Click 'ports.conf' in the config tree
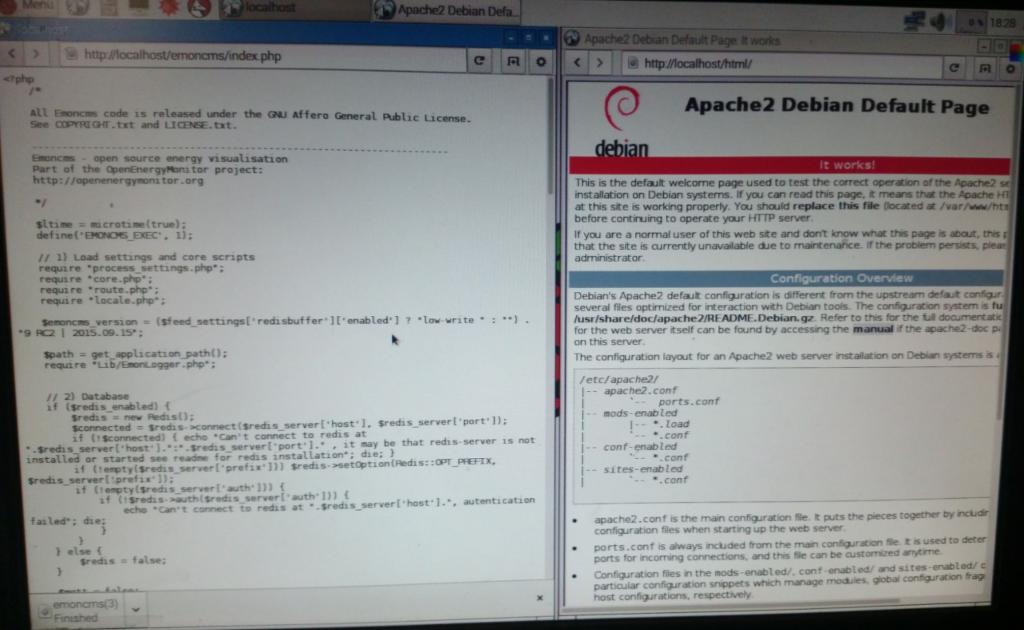Image resolution: width=1024 pixels, height=630 pixels. pos(688,402)
